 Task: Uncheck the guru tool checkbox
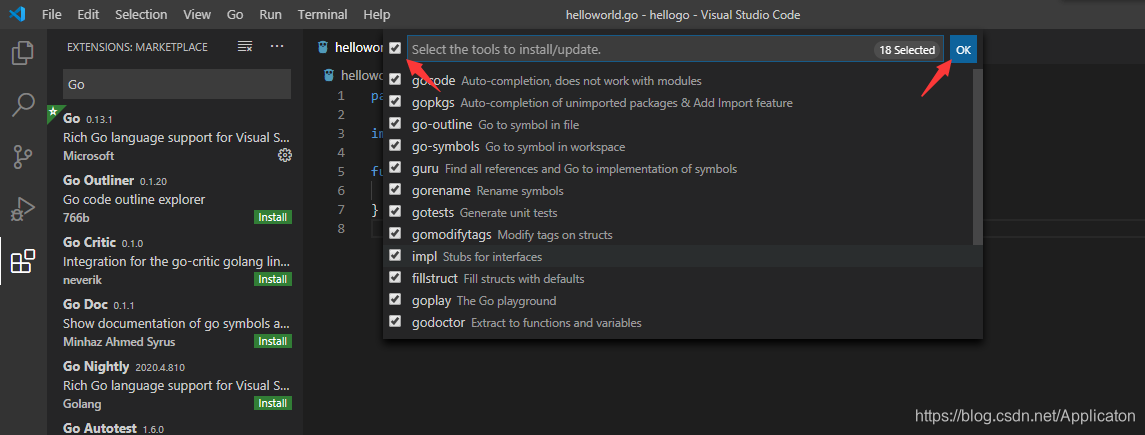pyautogui.click(x=395, y=168)
